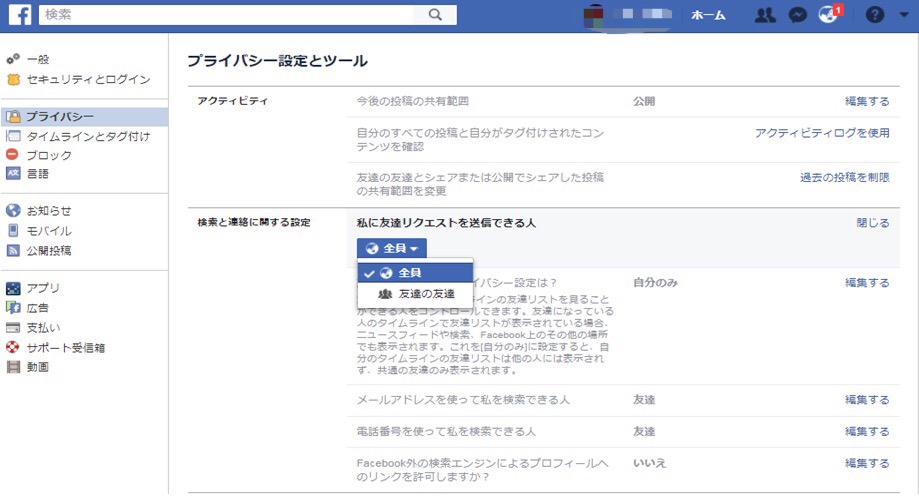Click the 広告 icon
This screenshot has width=919, height=496.
click(x=13, y=307)
